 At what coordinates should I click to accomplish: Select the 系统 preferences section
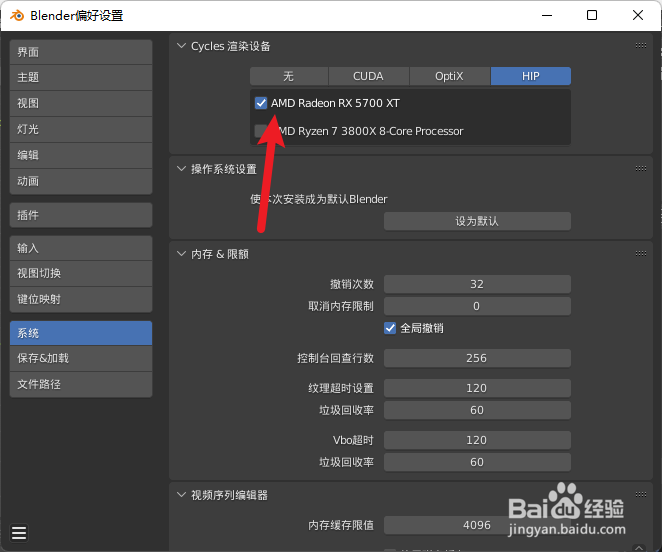point(81,333)
